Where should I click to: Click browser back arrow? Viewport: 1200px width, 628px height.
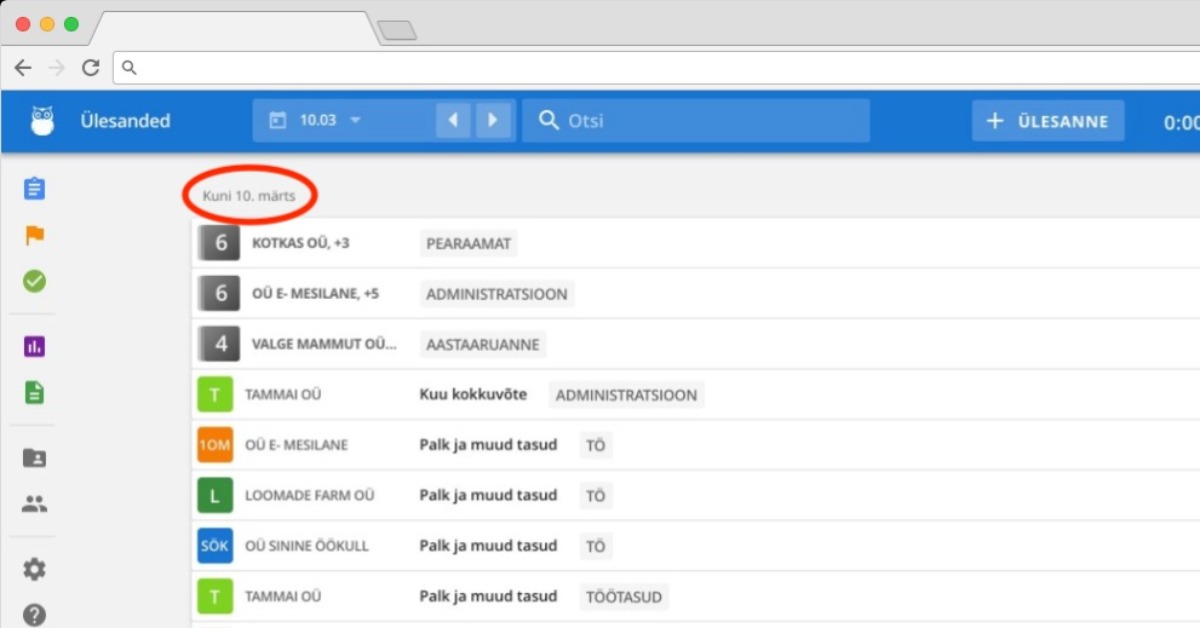(23, 68)
